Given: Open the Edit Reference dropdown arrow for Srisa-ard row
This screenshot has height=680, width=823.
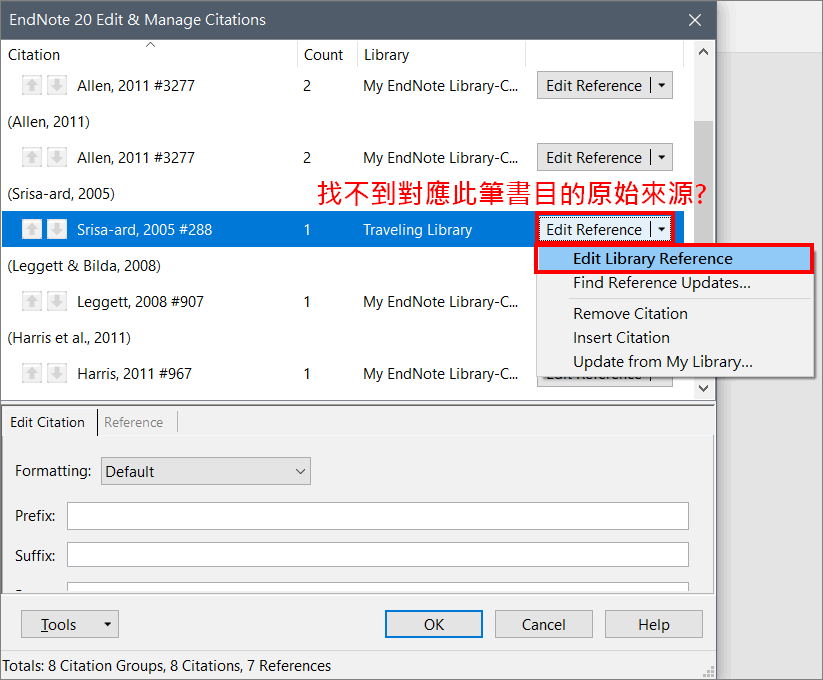Looking at the screenshot, I should coord(662,229).
